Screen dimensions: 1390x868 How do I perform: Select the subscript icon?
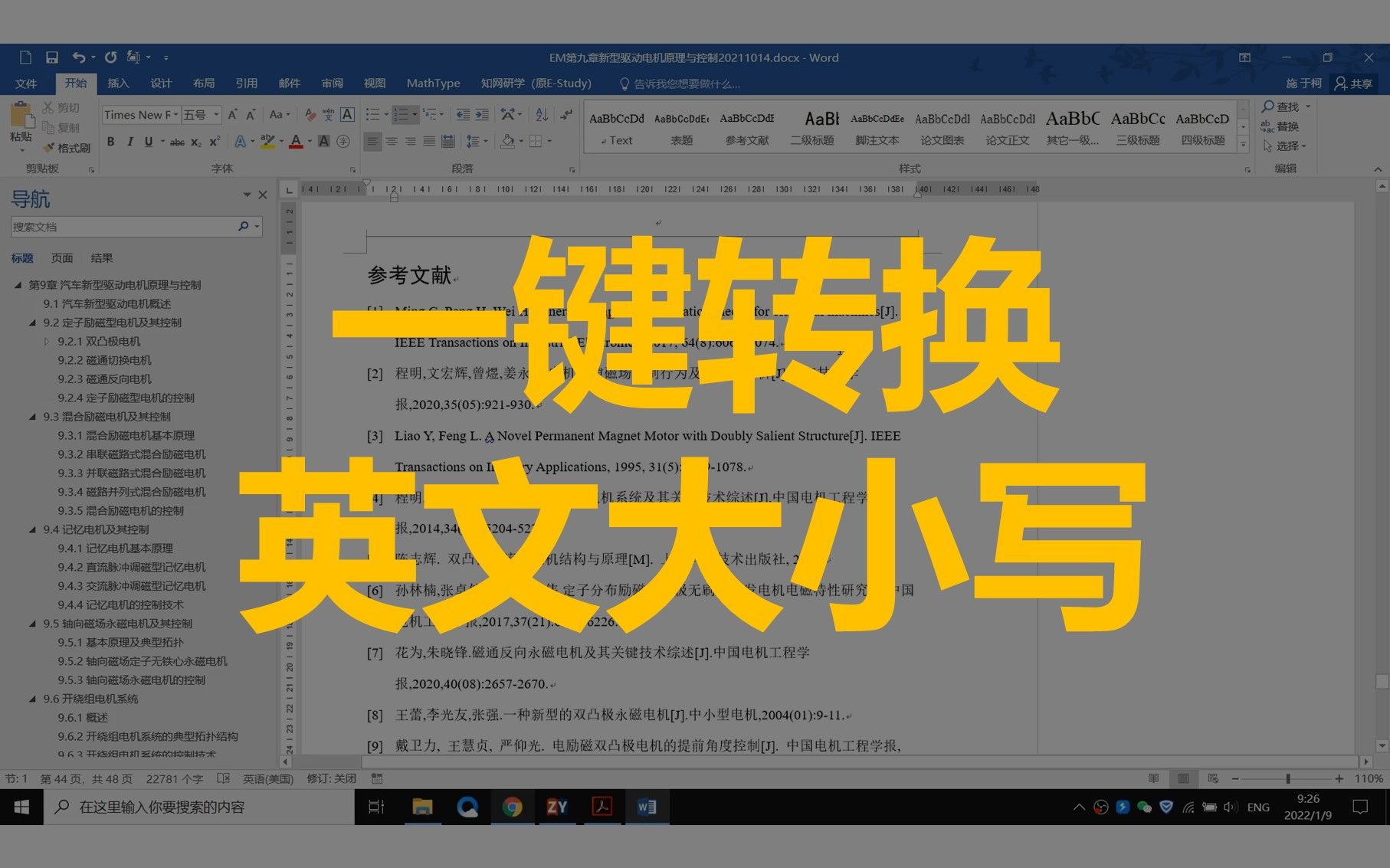(x=197, y=142)
